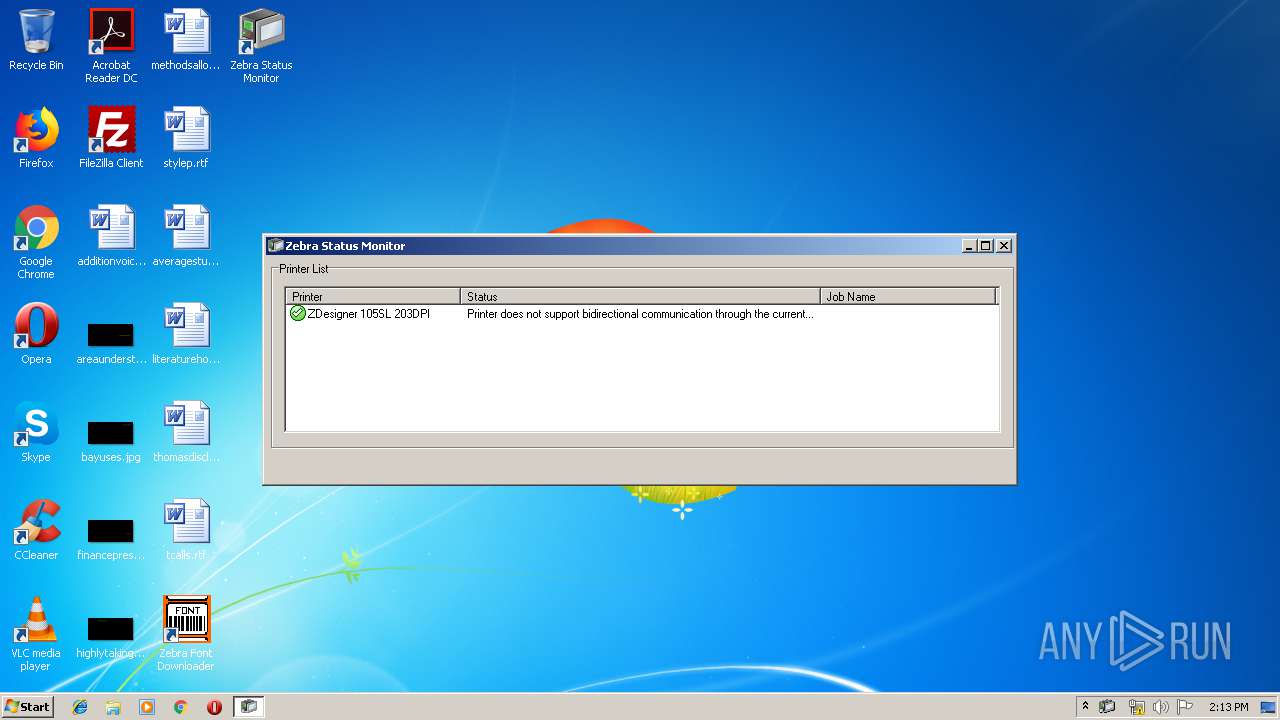The width and height of the screenshot is (1280, 720).
Task: Open the media player taskbar icon
Action: tap(147, 707)
